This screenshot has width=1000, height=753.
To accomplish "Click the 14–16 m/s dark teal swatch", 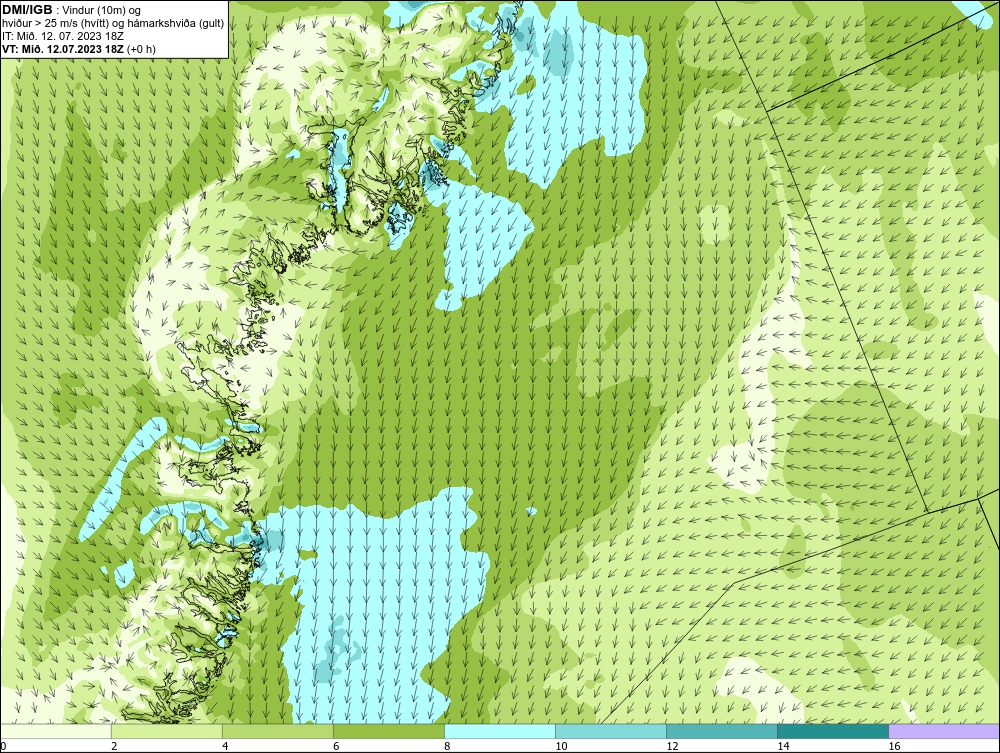I will coord(833,731).
